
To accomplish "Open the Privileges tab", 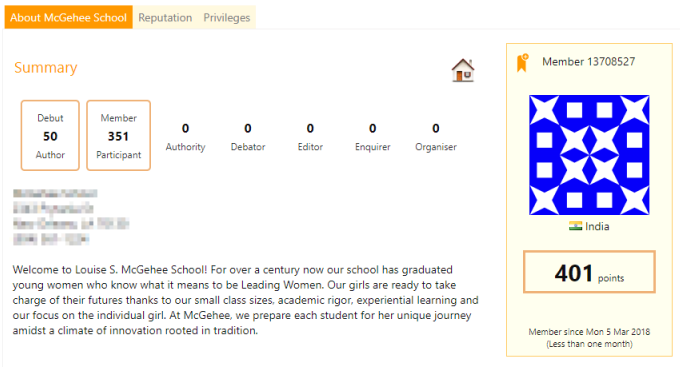I will (227, 17).
